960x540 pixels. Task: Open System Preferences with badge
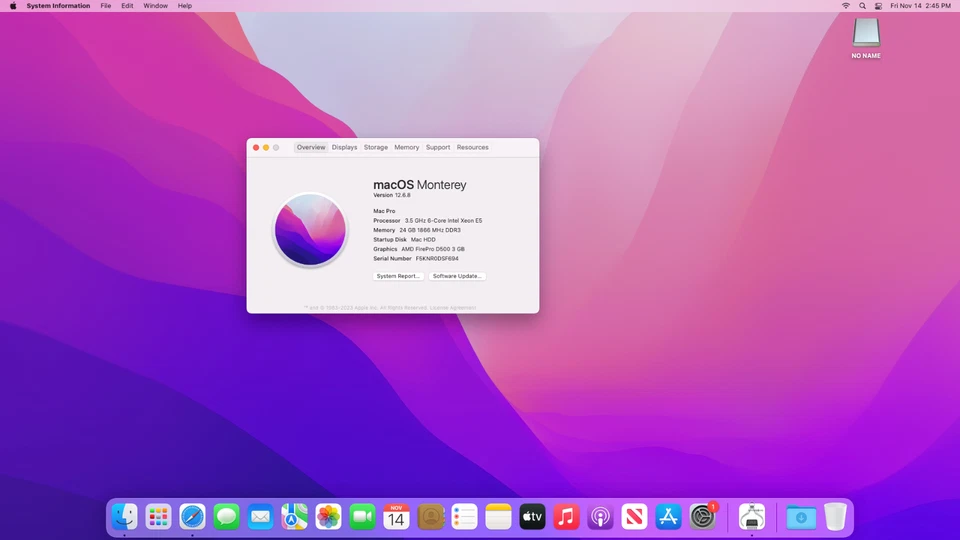[702, 517]
